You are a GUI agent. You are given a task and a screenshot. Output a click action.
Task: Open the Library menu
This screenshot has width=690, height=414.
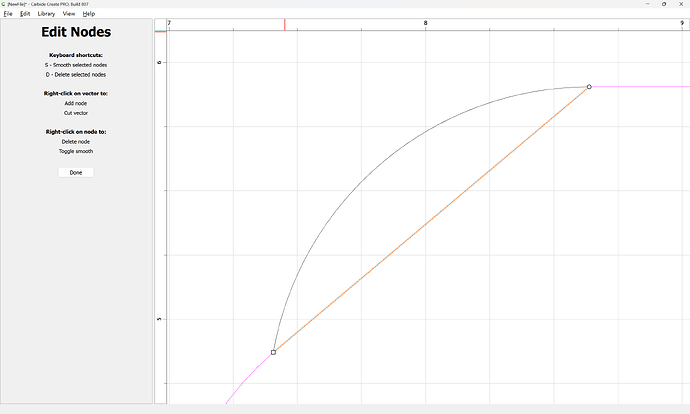[x=46, y=14]
